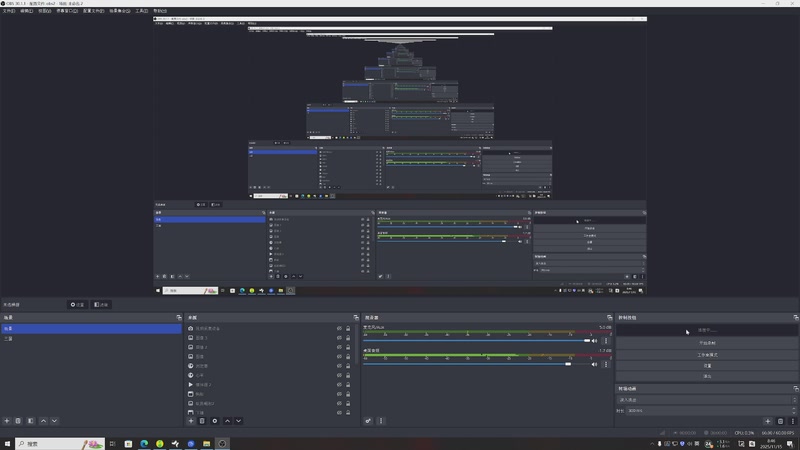Pop out the Scene Transitions dock panel
This screenshot has width=800, height=450.
point(795,388)
